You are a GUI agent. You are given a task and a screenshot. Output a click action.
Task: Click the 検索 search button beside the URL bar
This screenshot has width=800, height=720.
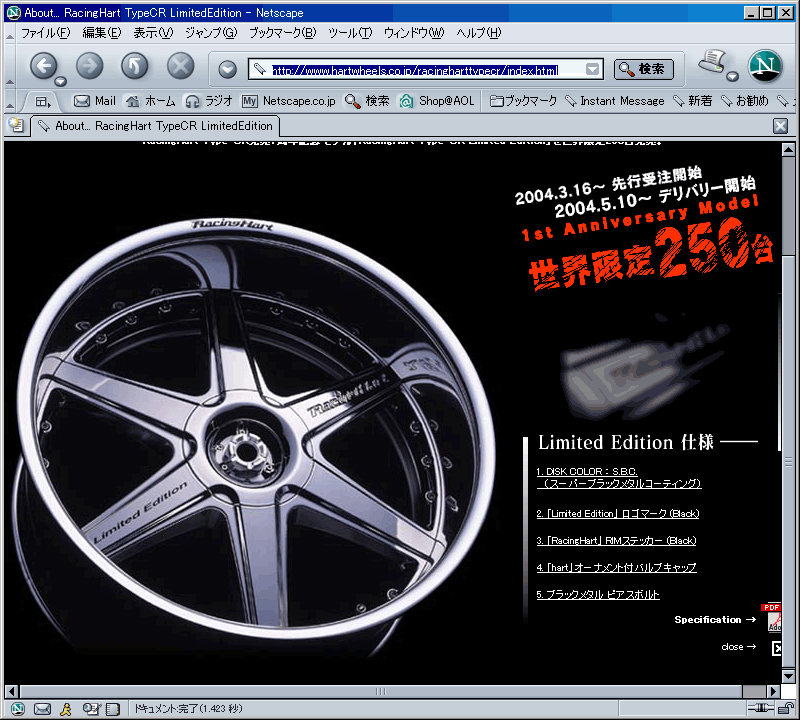tap(644, 69)
